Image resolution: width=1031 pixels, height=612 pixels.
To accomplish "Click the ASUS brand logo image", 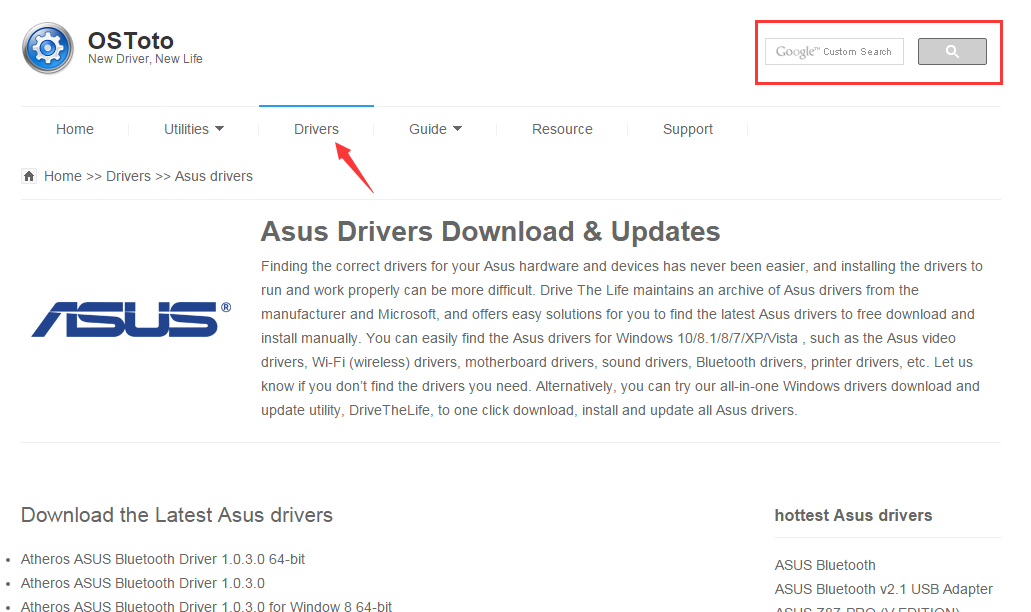I will [132, 319].
